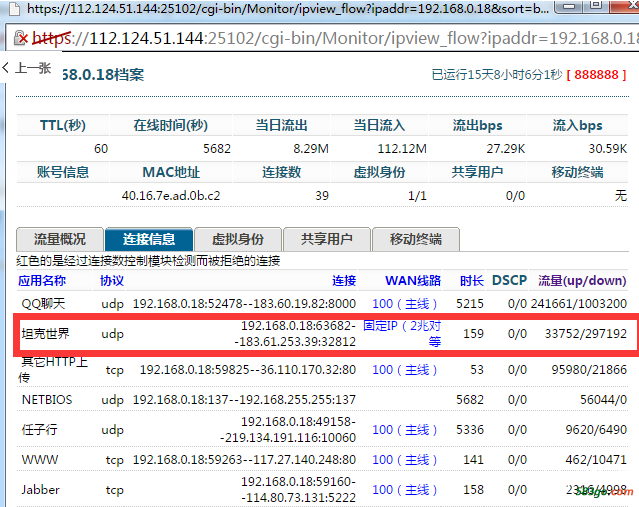Sort by 流量(up/down) column header

click(x=582, y=280)
